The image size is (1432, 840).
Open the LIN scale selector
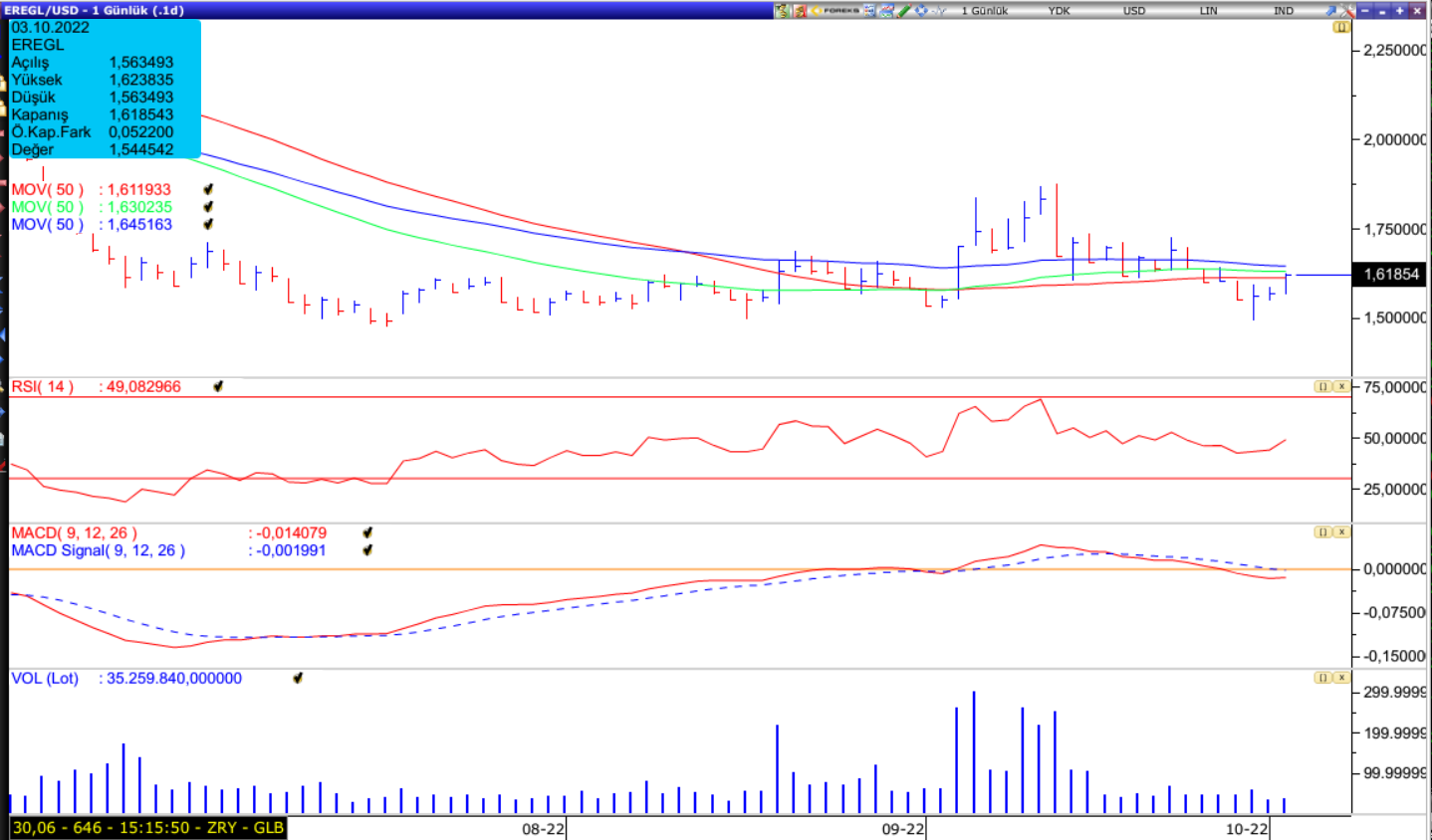[1208, 10]
